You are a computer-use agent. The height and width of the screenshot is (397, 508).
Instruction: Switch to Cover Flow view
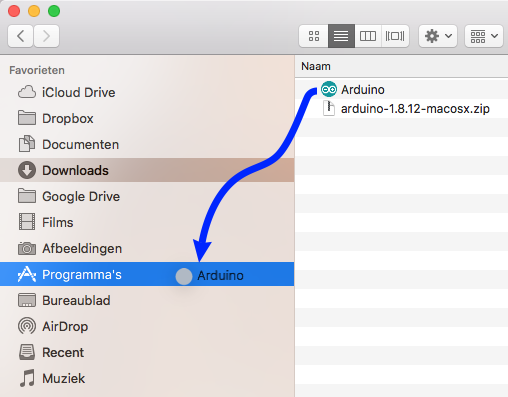395,36
